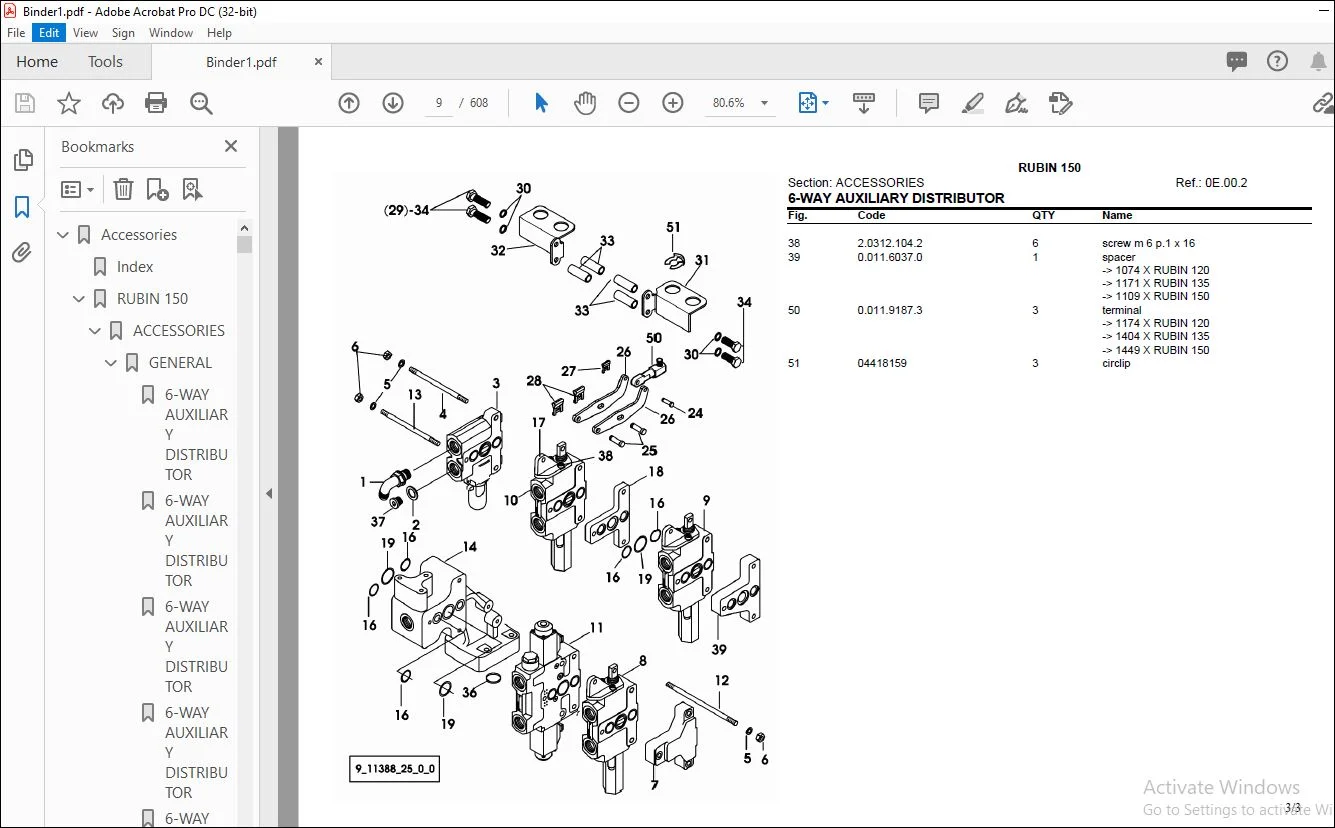Open the Edit menu
This screenshot has width=1335, height=828.
tap(49, 33)
